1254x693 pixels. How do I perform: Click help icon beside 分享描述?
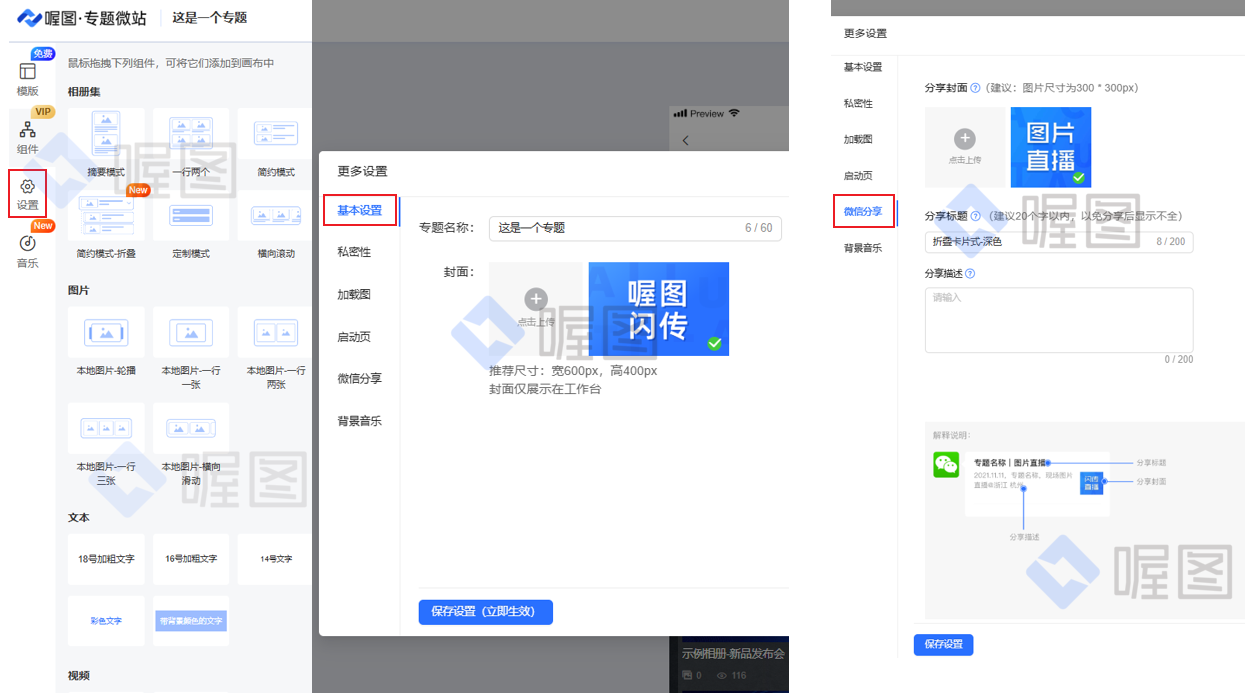[x=970, y=273]
